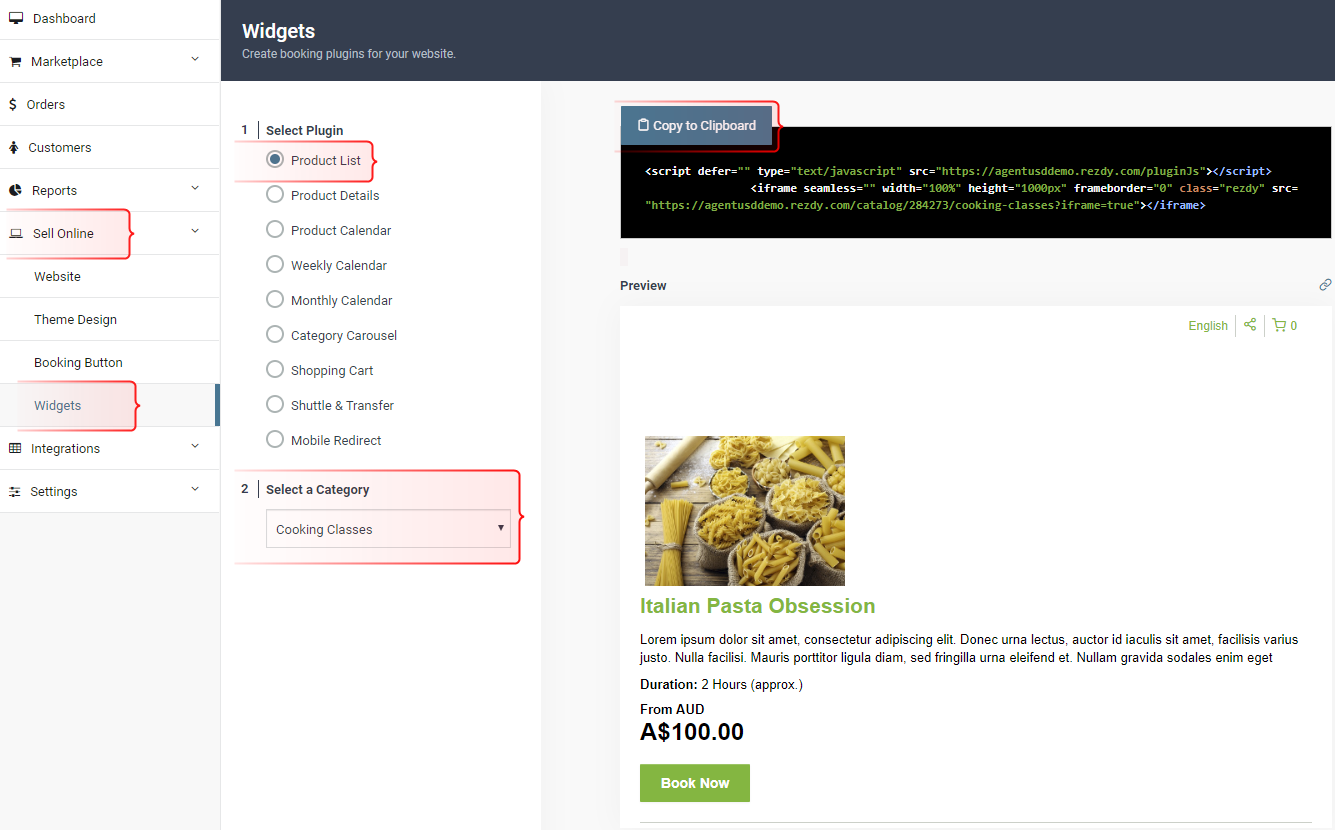The image size is (1335, 830).
Task: Expand the Marketplace menu chevron
Action: (195, 60)
